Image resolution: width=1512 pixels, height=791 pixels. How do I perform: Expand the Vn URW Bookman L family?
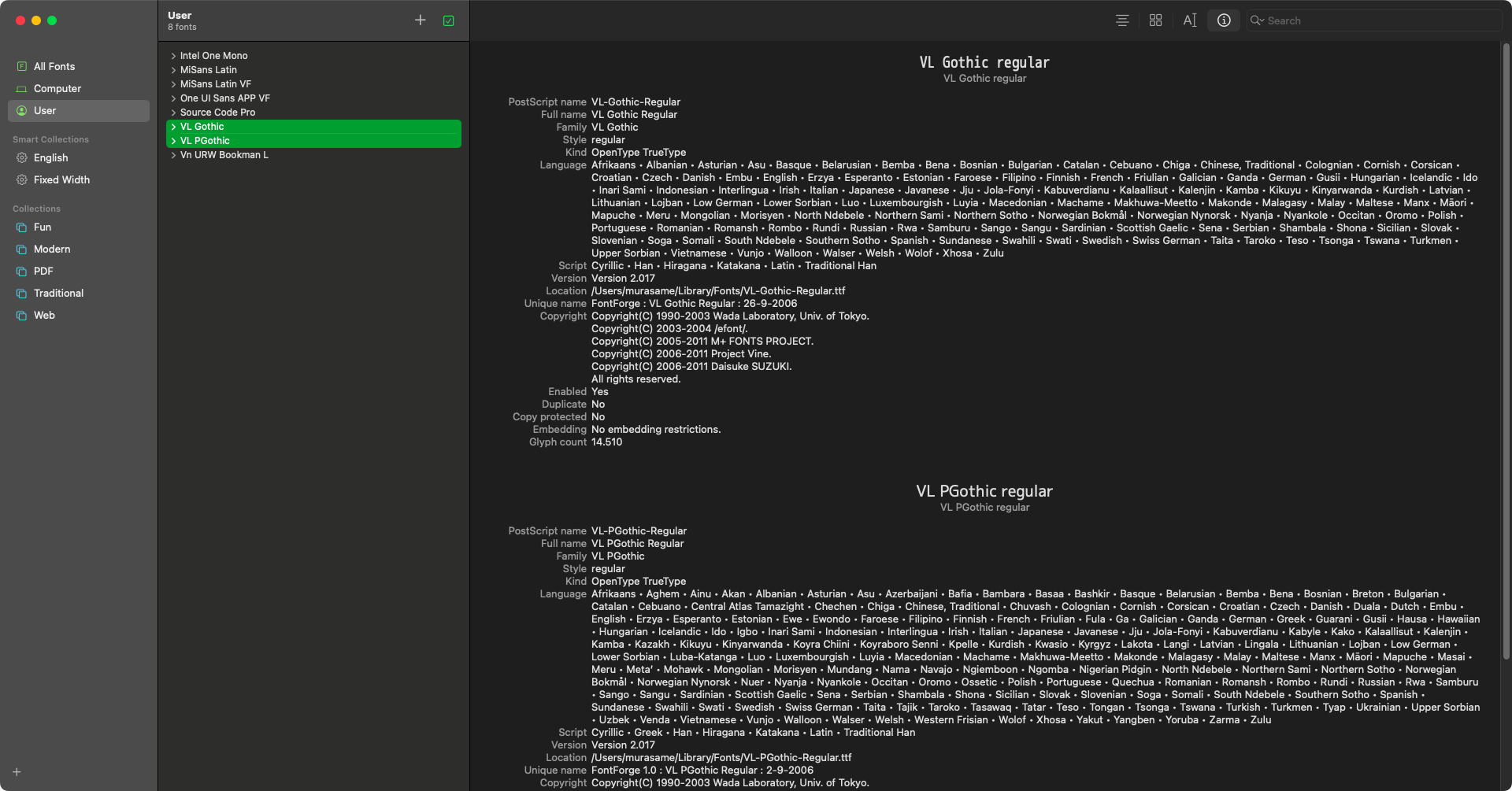[173, 155]
